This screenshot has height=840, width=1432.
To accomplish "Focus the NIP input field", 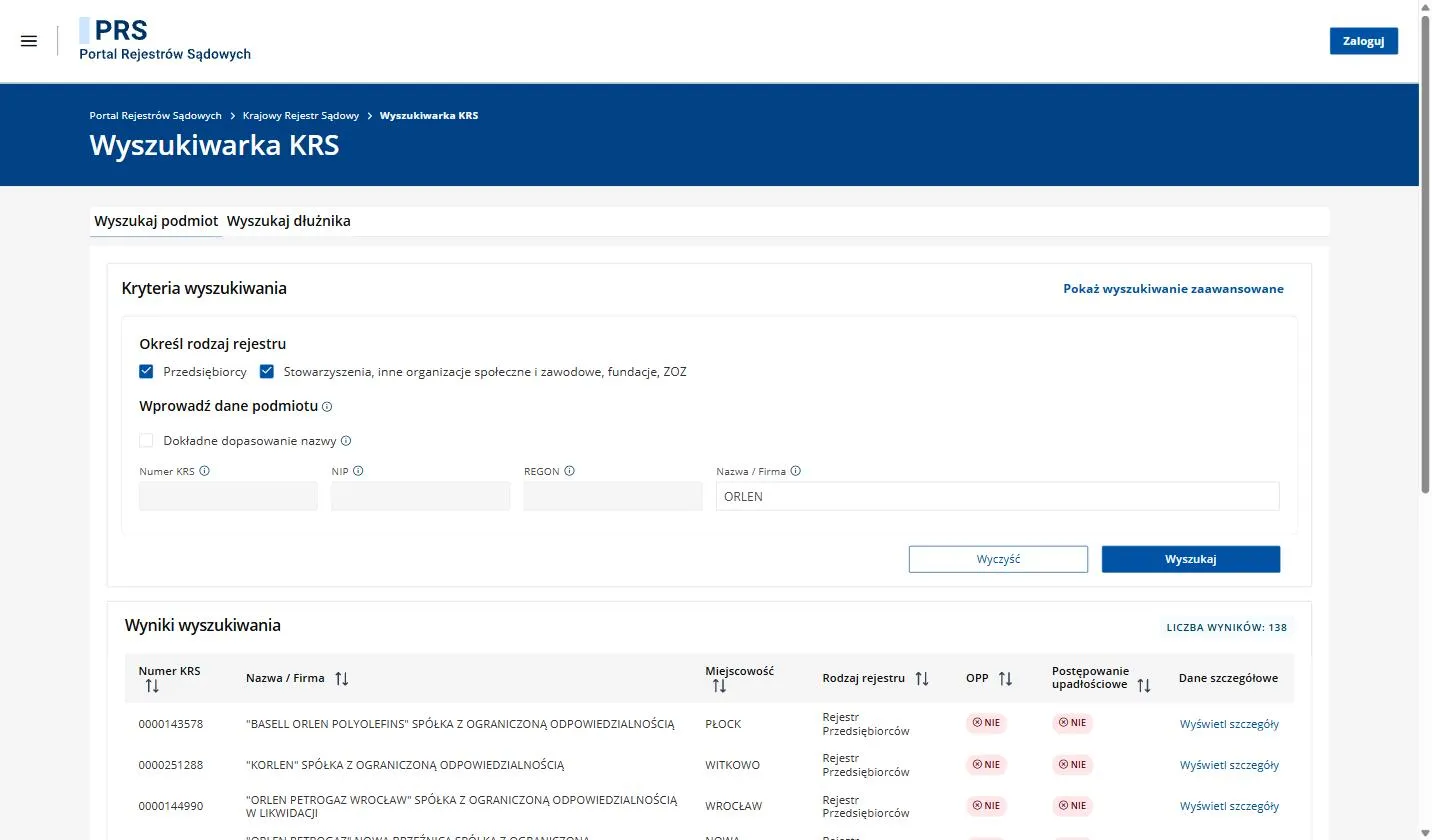I will 420,497.
